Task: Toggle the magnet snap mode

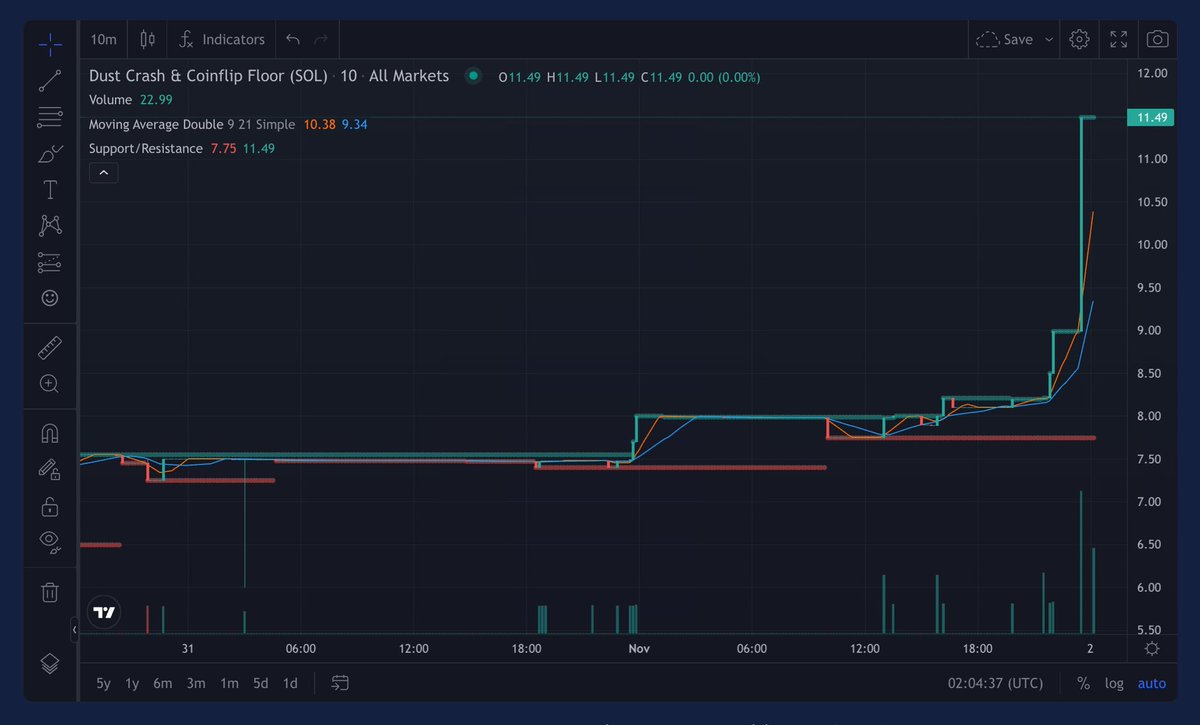Action: click(50, 433)
